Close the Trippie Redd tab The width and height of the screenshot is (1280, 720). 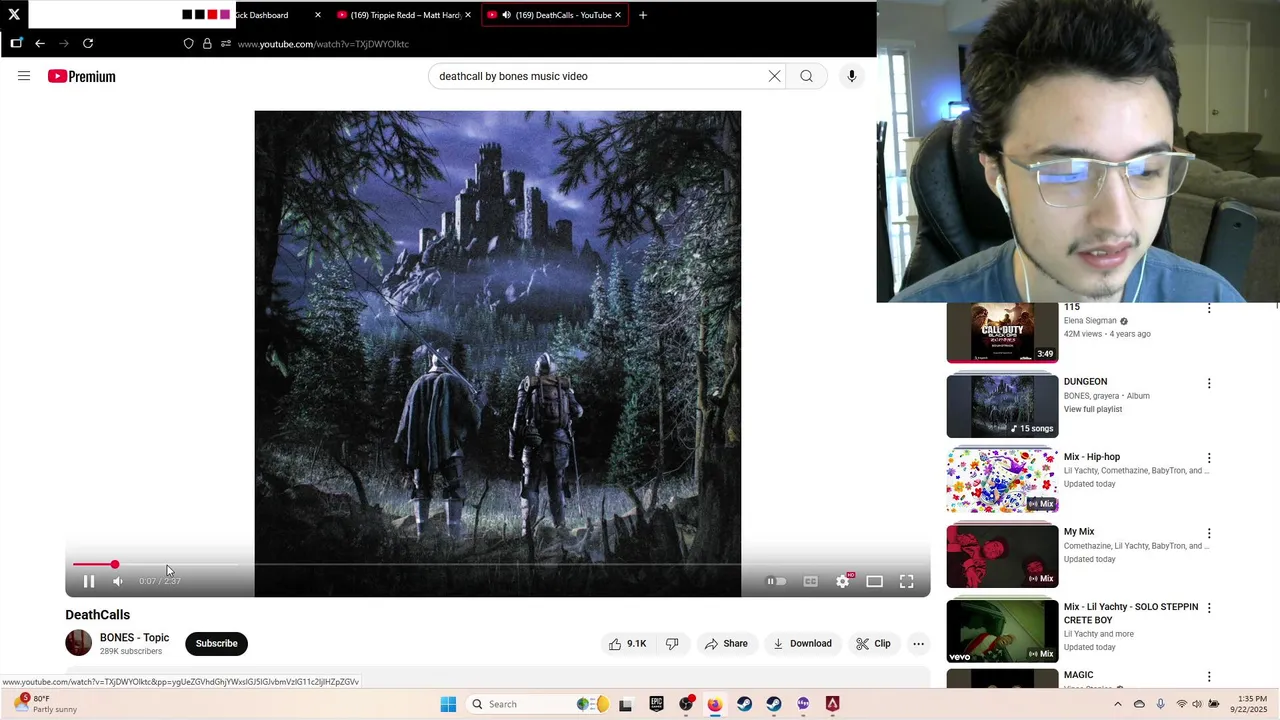(468, 15)
